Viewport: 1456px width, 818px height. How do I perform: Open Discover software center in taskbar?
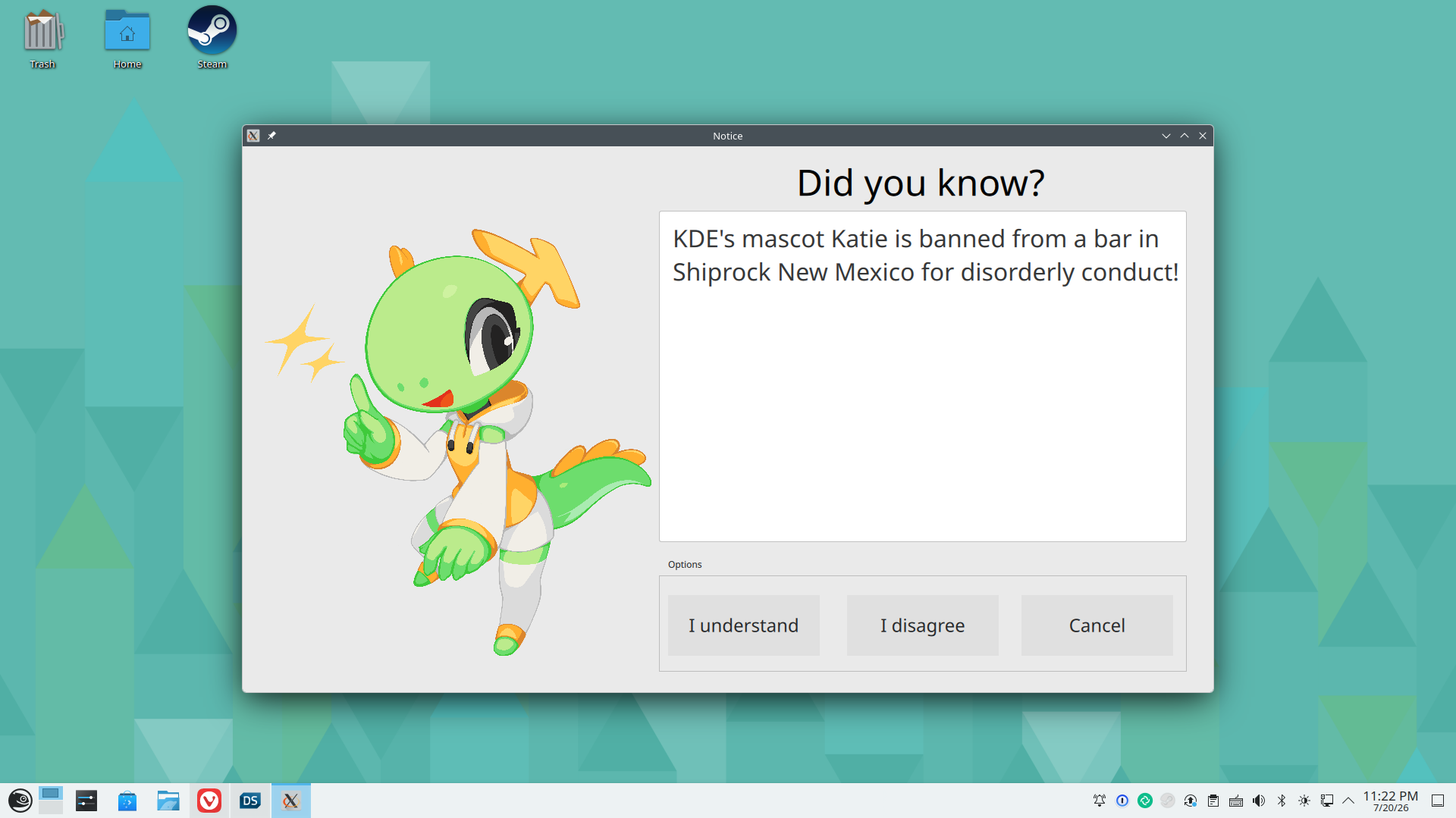coord(127,801)
